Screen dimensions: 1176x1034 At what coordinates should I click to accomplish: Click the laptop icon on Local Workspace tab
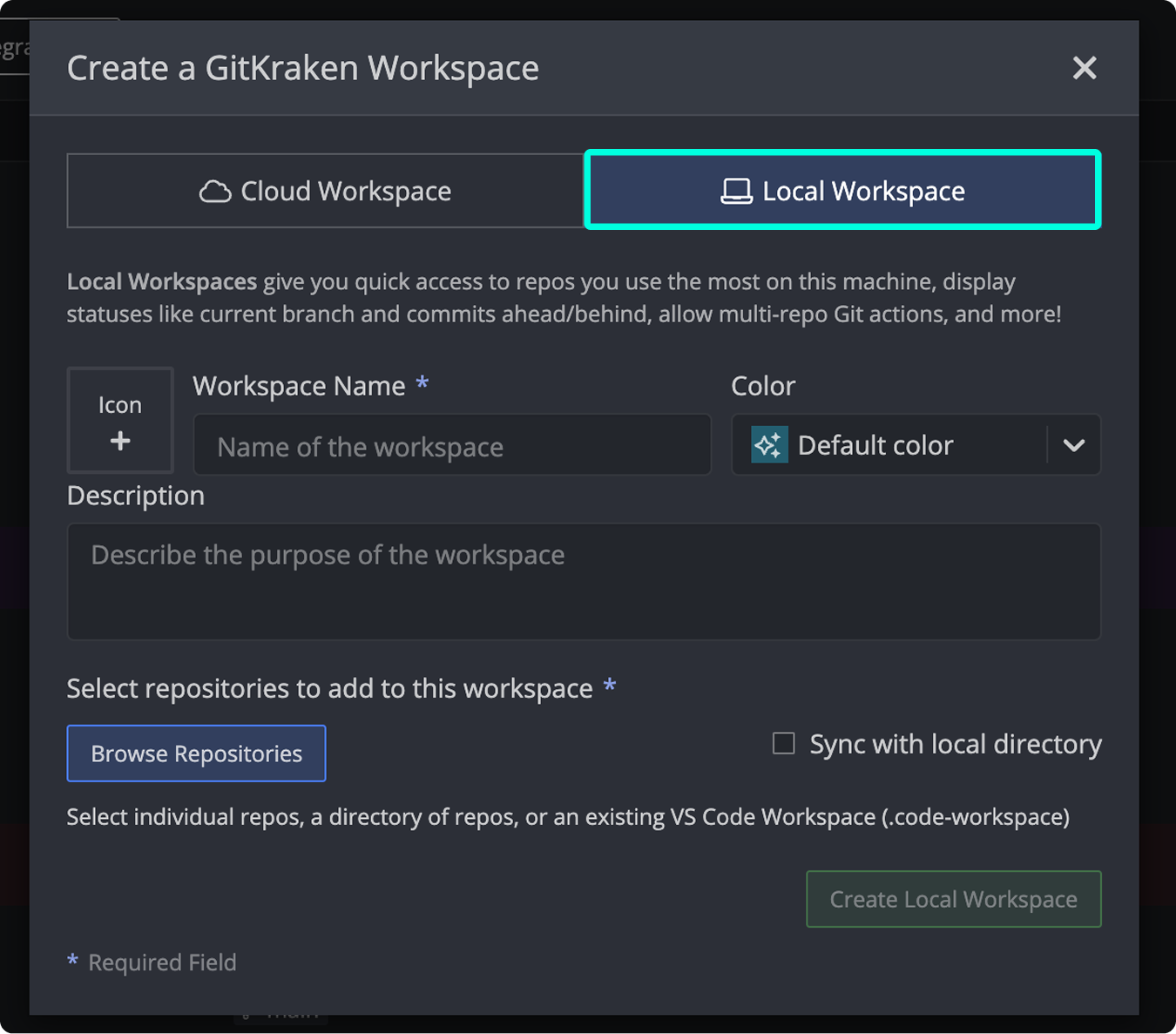click(x=736, y=191)
